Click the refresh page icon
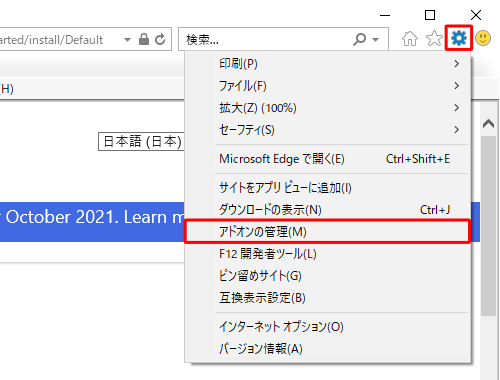 click(160, 39)
